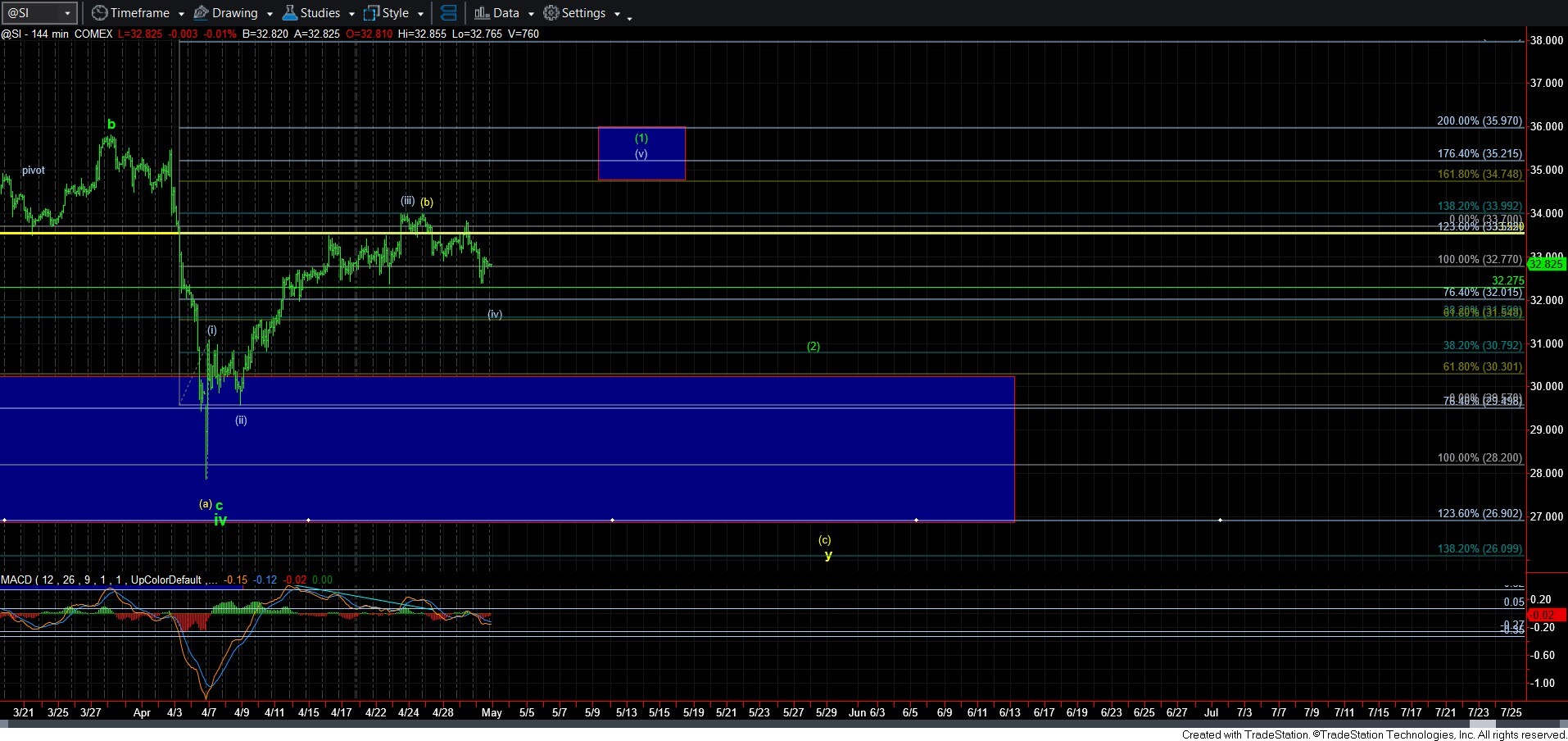Click the '@SI - 144 min COMEX' status text
Image resolution: width=1568 pixels, height=741 pixels.
pos(57,34)
